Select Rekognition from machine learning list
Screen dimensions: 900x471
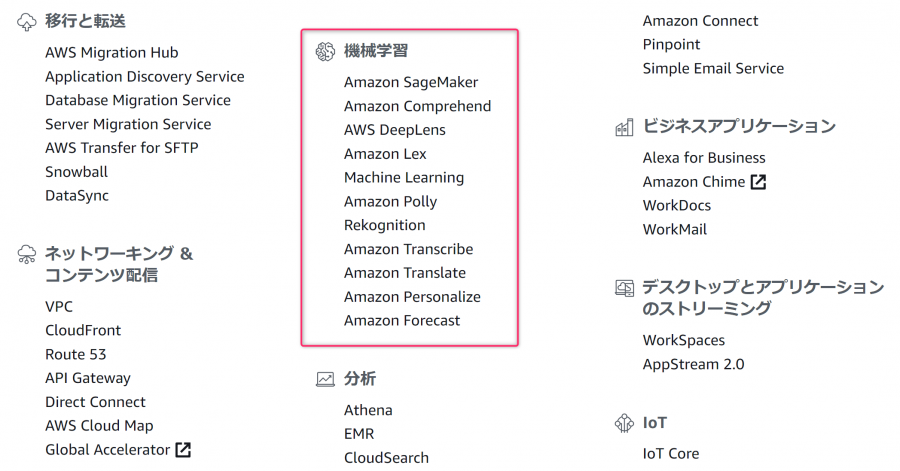click(x=385, y=225)
